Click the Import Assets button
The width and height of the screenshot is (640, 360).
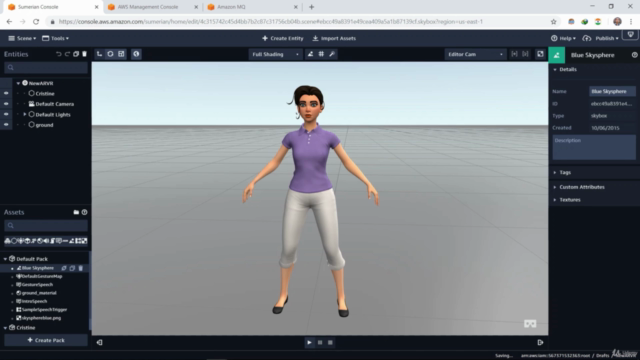coord(334,38)
